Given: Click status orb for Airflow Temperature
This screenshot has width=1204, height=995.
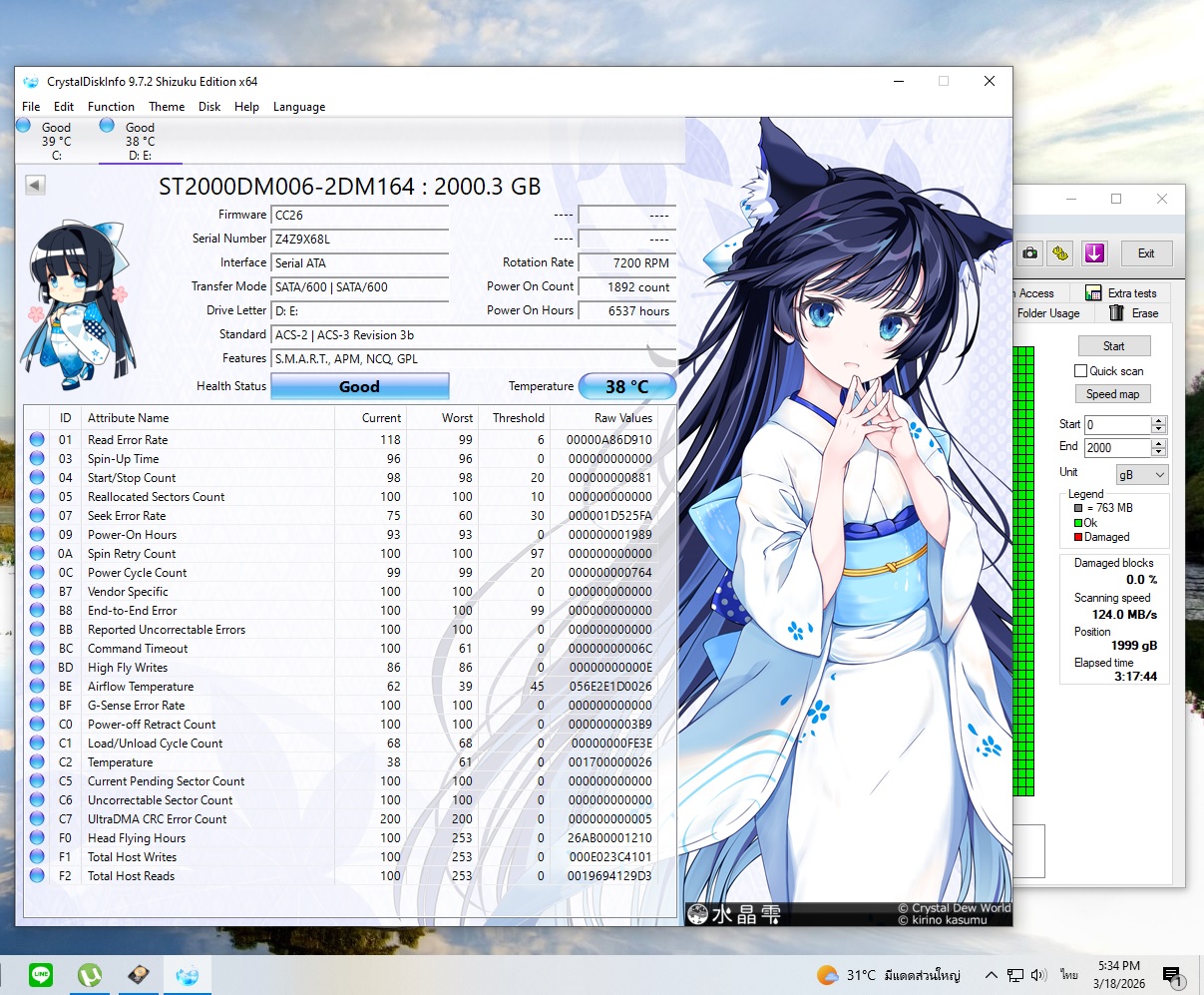Looking at the screenshot, I should click(37, 686).
